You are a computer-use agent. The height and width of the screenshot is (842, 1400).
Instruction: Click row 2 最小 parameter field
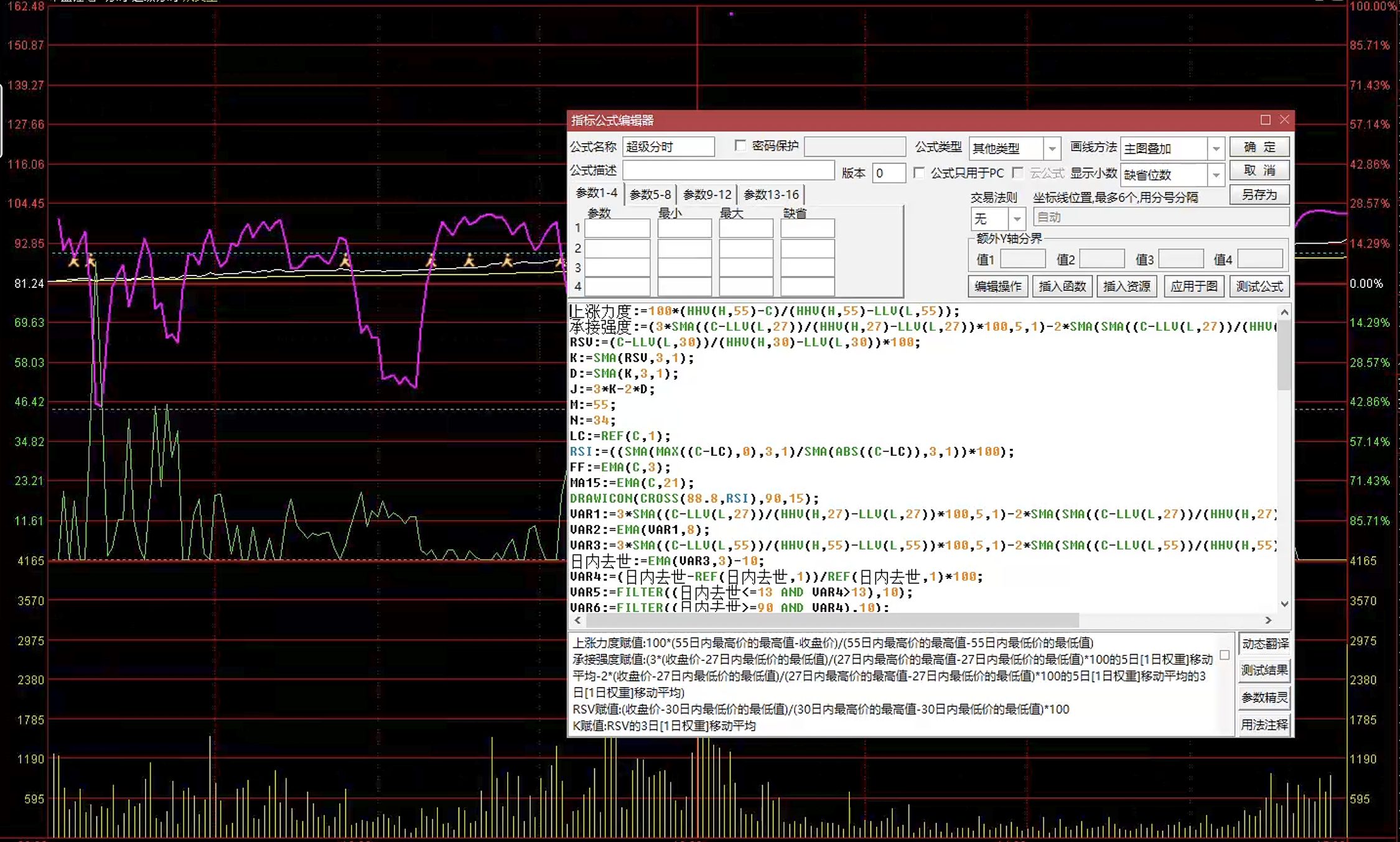(684, 248)
